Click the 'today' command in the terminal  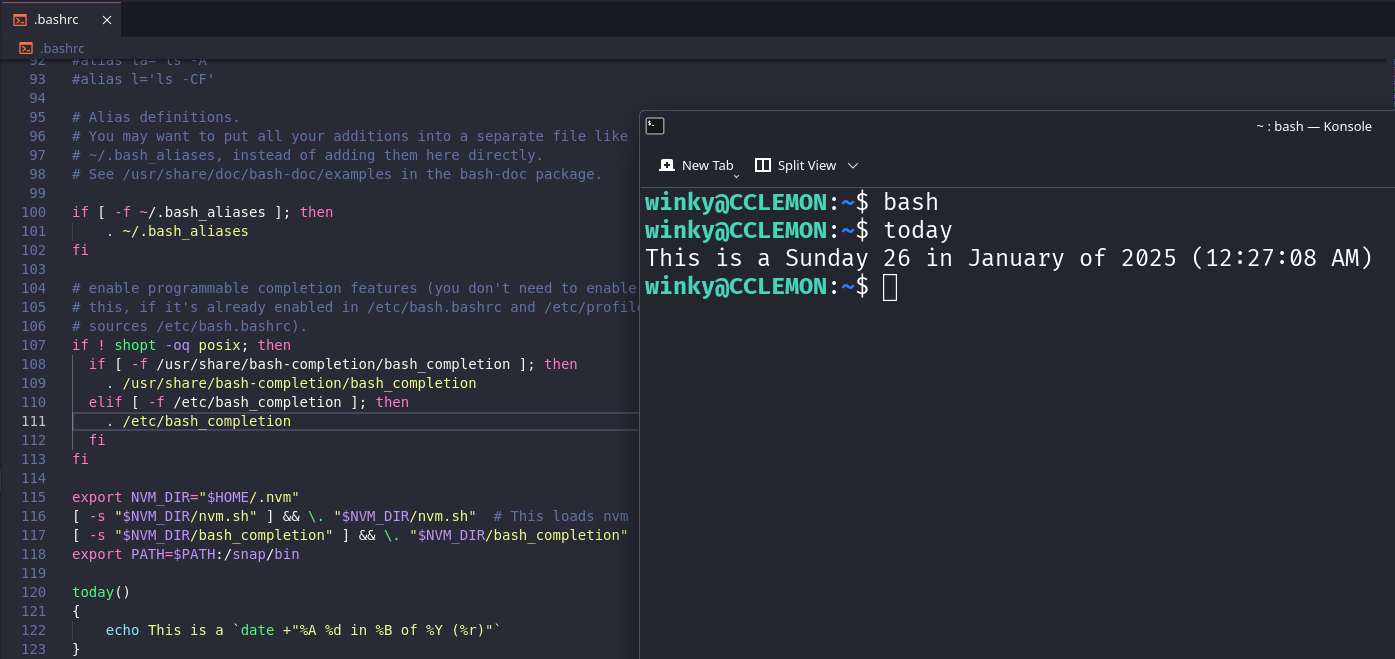(x=917, y=231)
